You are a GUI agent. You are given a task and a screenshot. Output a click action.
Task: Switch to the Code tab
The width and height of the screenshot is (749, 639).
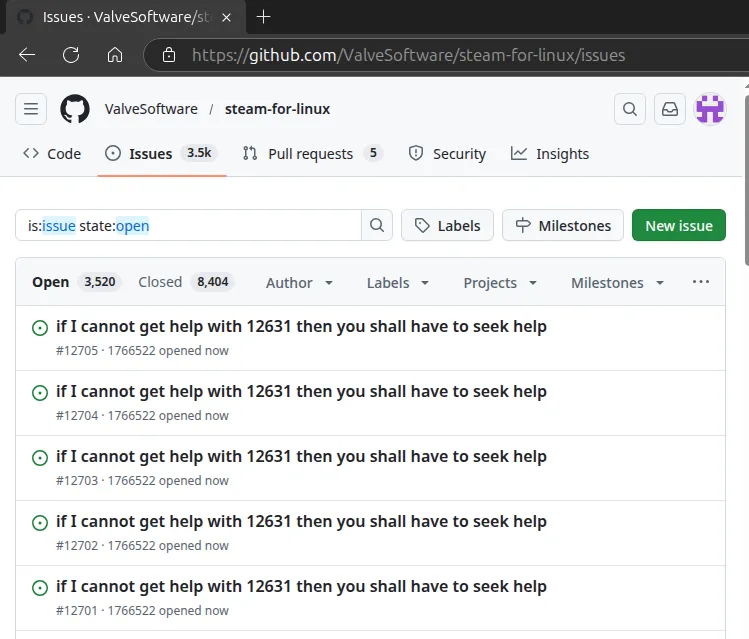(52, 154)
